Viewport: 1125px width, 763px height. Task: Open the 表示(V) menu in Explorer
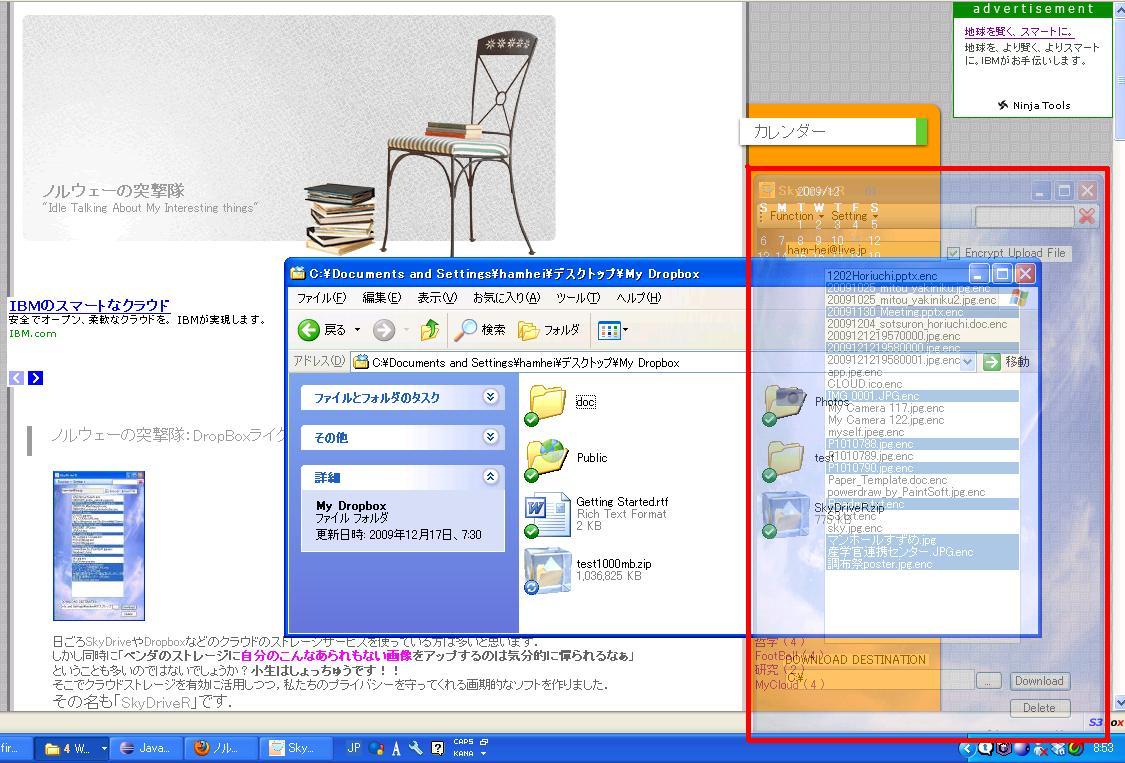point(437,297)
